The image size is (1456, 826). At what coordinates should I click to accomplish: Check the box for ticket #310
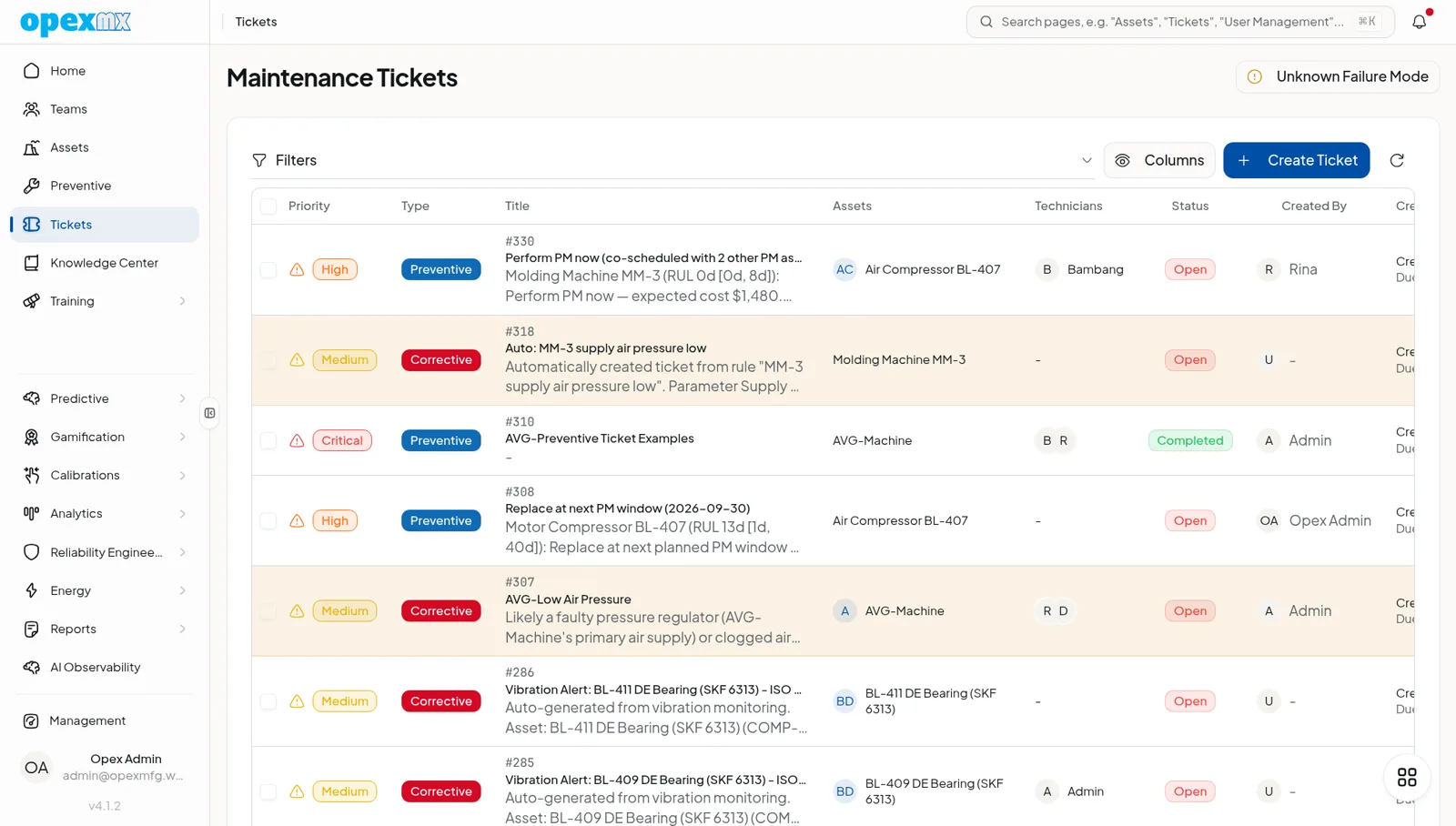coord(268,441)
